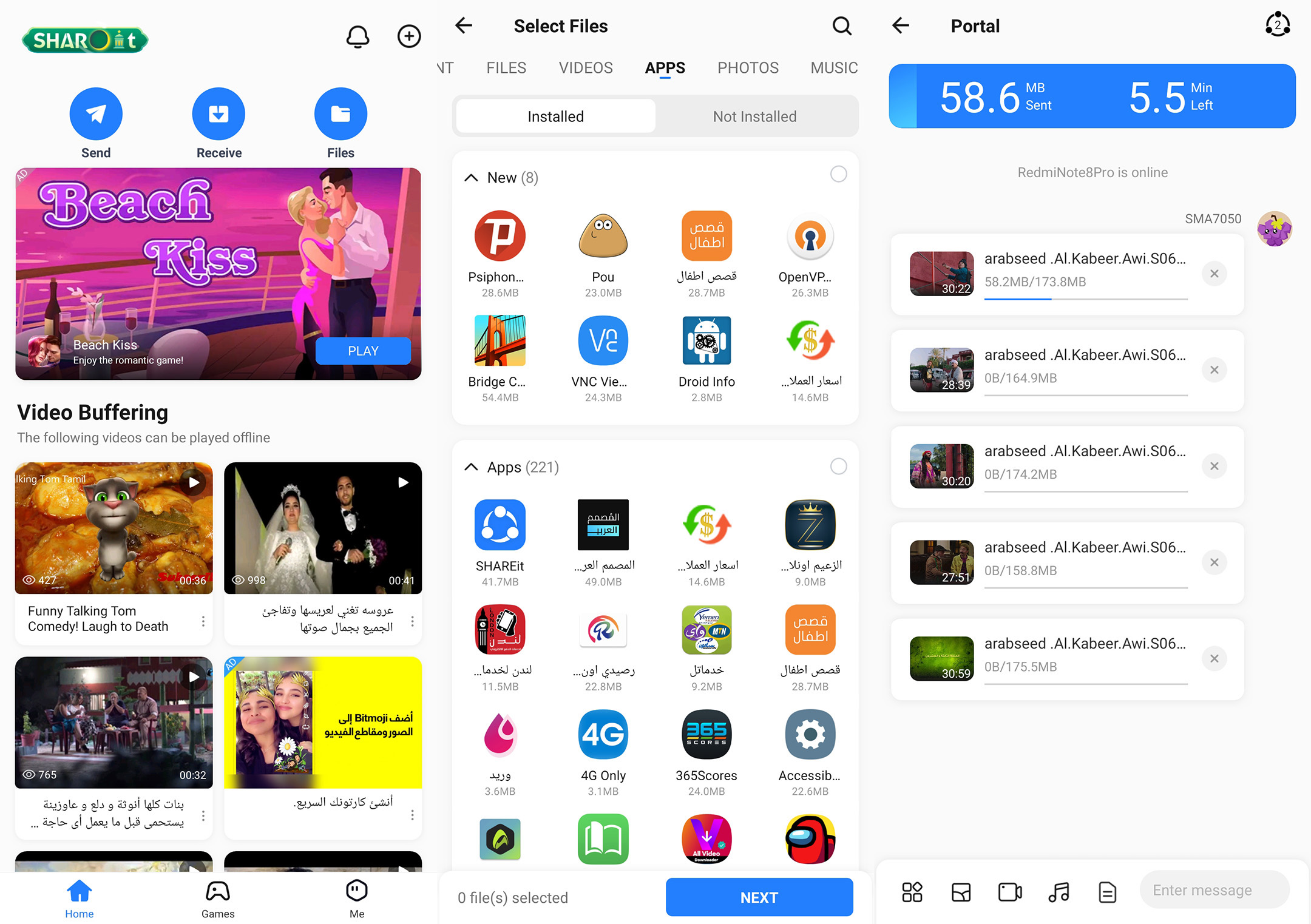Tap the music sharing icon in Portal
The height and width of the screenshot is (924, 1311).
pos(1059,892)
